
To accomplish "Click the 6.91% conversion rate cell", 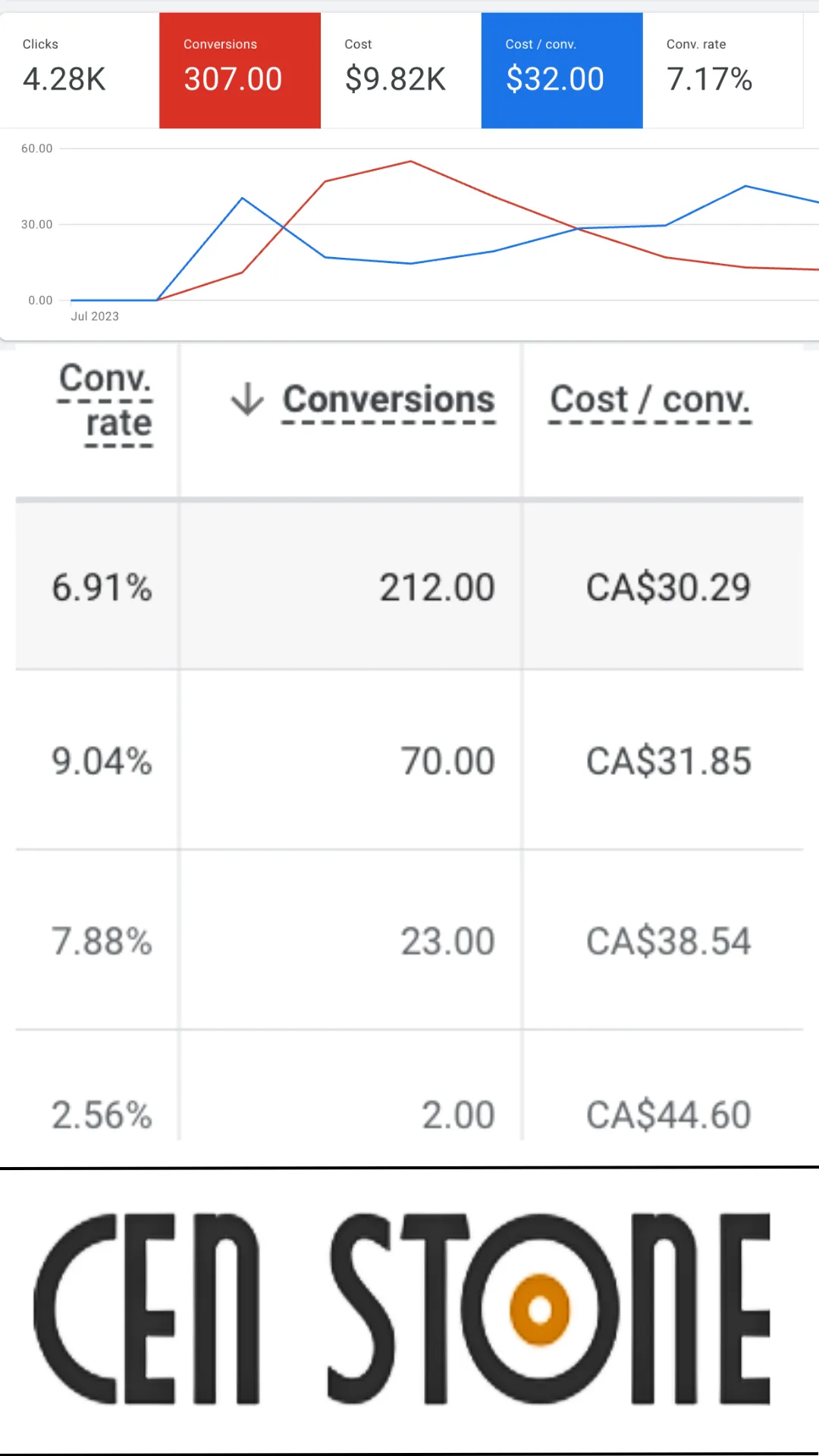I will point(102,587).
